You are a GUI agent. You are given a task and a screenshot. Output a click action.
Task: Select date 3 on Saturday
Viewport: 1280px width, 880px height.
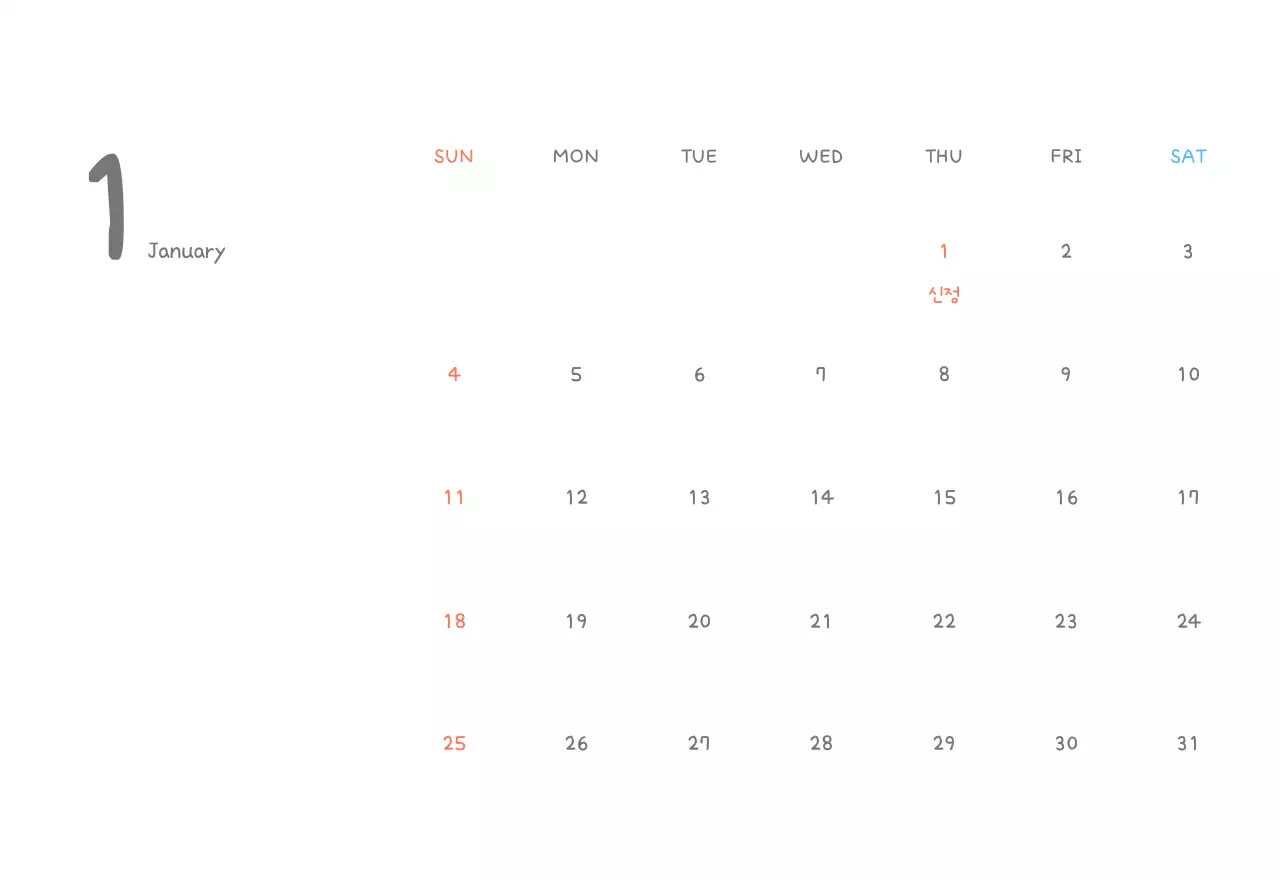click(1188, 252)
